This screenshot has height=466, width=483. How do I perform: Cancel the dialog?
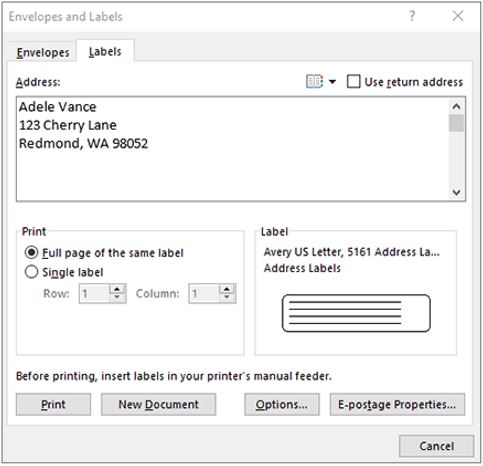click(x=436, y=446)
